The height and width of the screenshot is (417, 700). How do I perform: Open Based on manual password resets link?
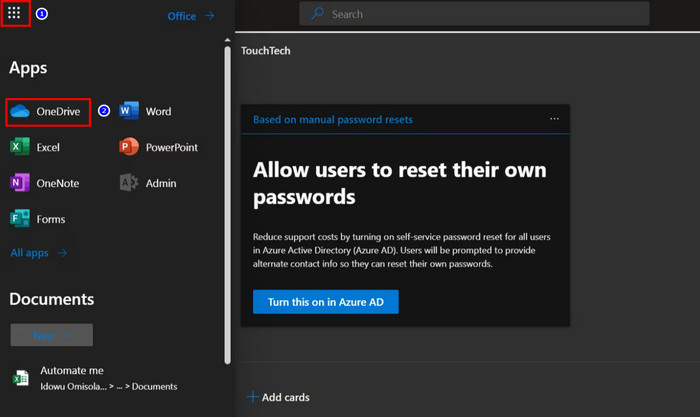332,120
